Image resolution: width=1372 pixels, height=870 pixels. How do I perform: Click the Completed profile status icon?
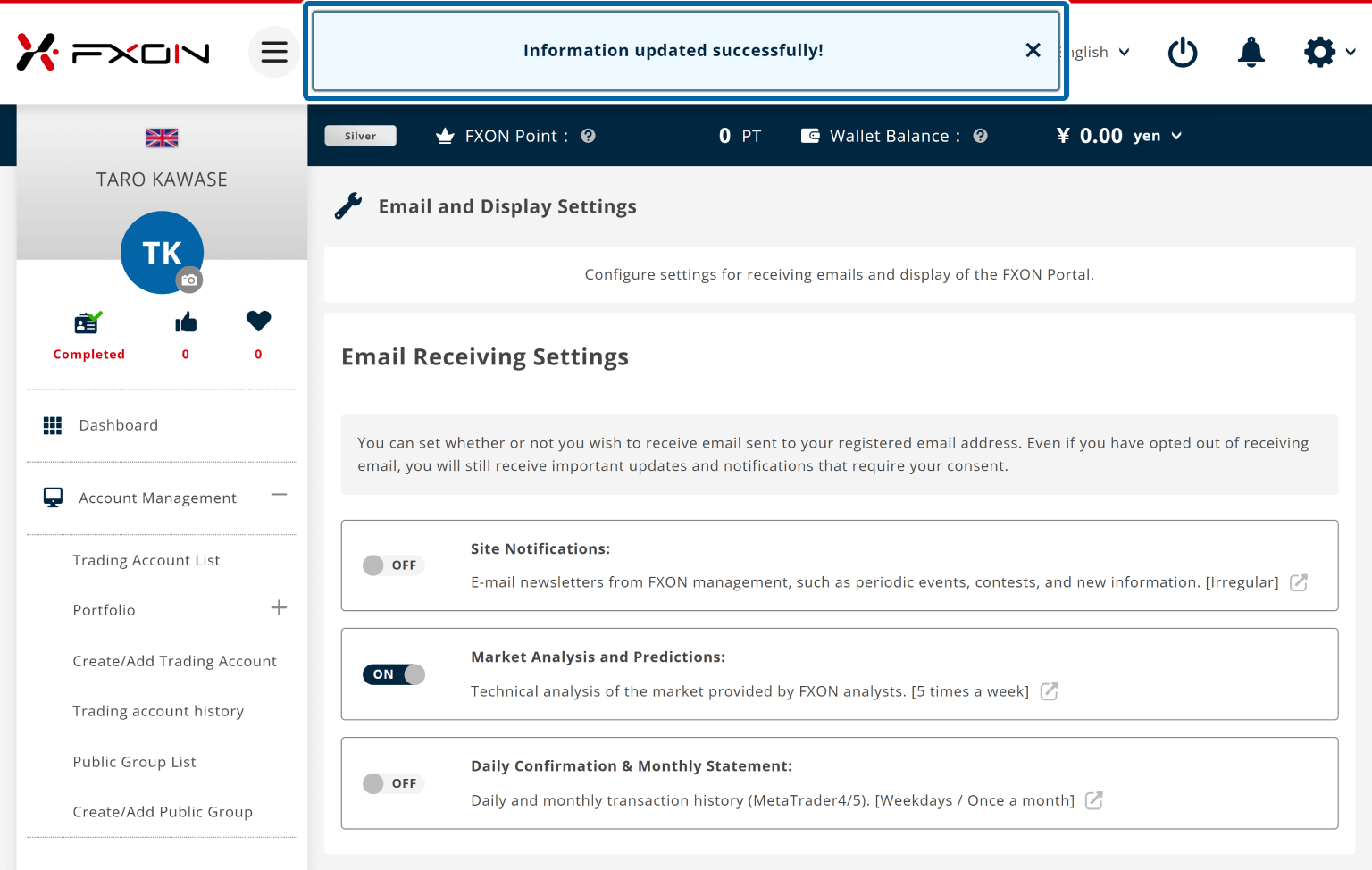pos(88,322)
